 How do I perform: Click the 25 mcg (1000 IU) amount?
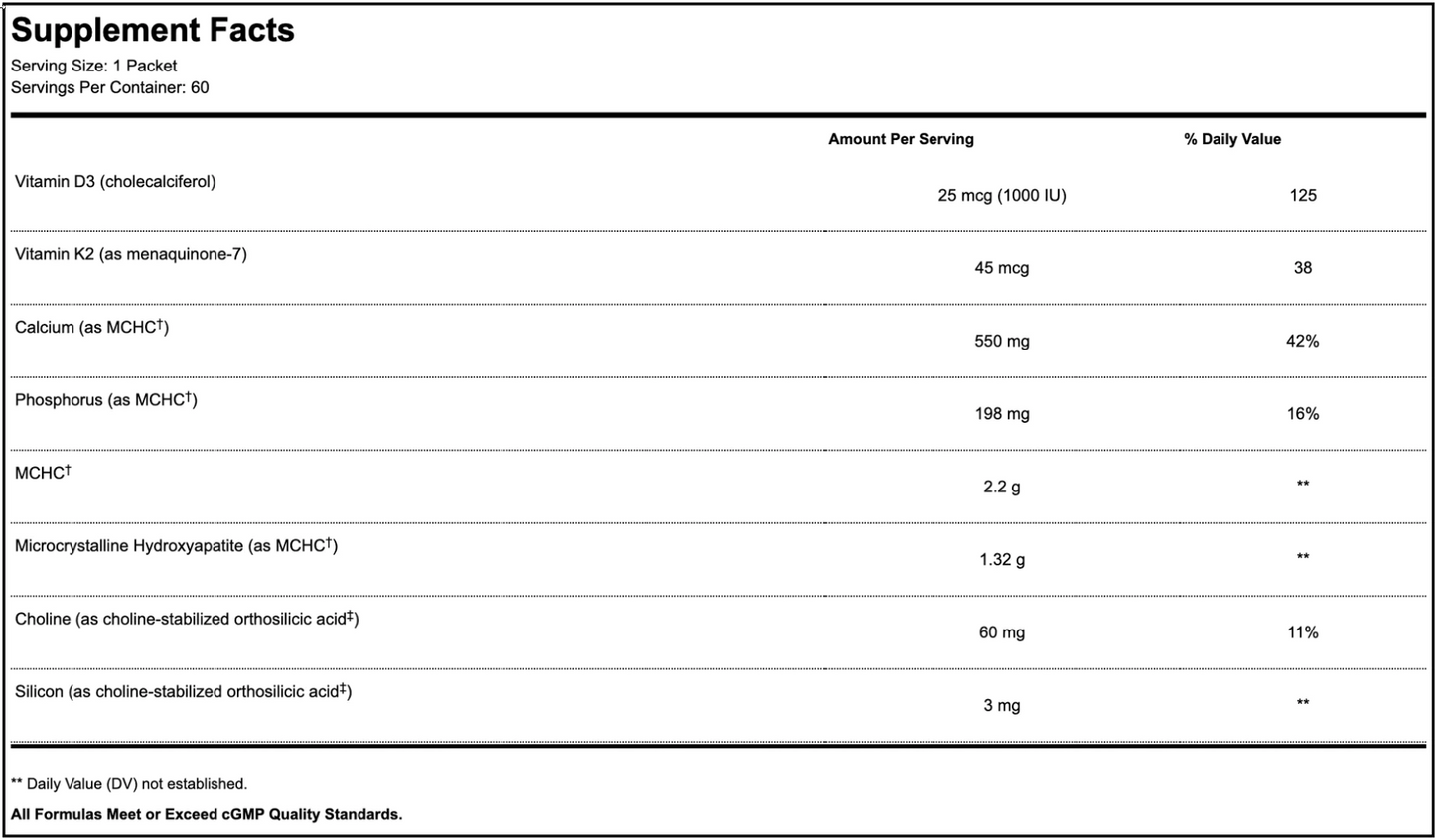coord(1001,195)
